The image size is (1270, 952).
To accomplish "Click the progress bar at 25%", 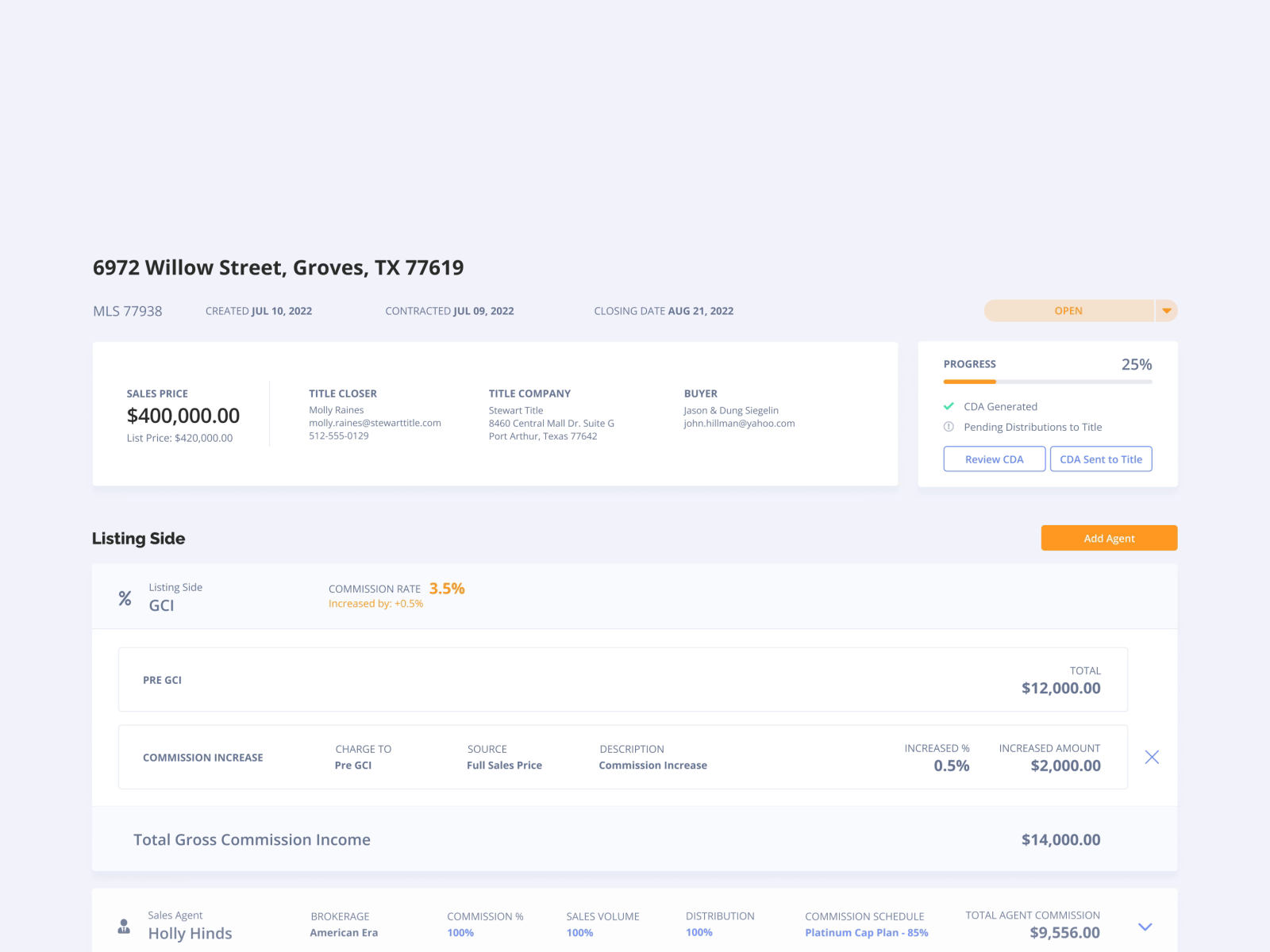I will [x=1048, y=382].
